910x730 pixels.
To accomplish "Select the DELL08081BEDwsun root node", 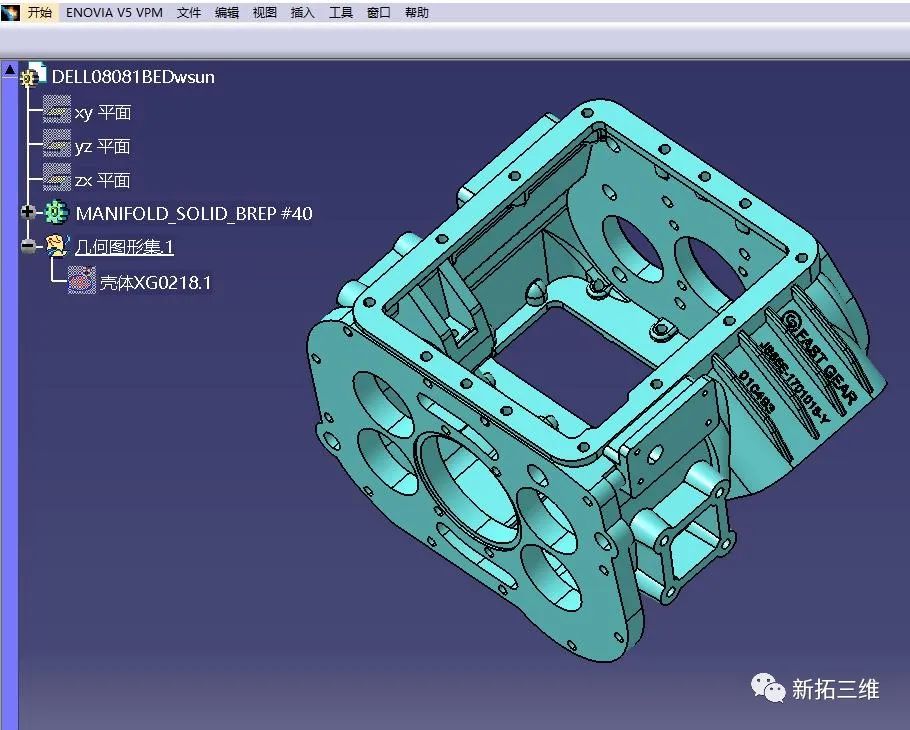I will [x=133, y=77].
